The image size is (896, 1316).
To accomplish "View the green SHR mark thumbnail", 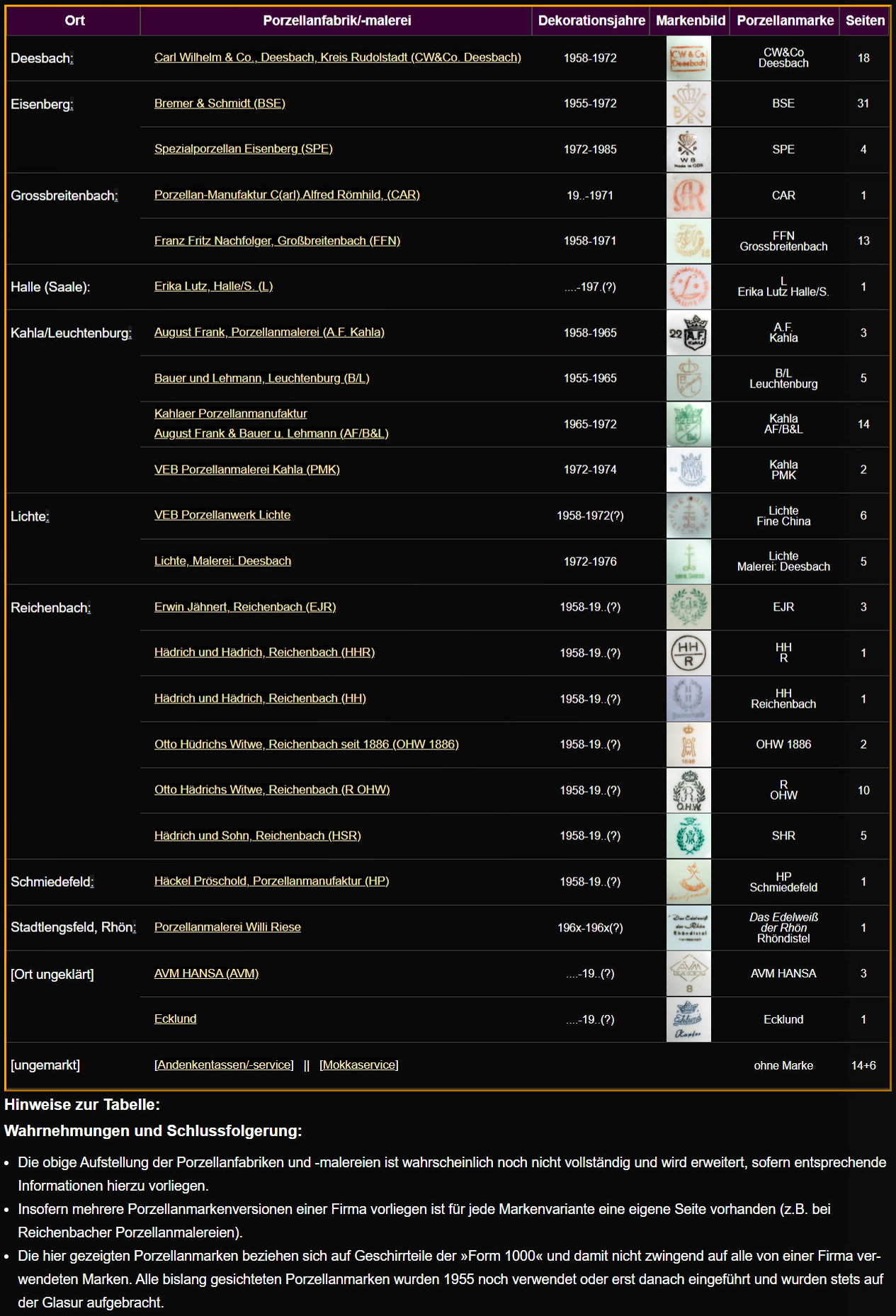I will click(x=688, y=836).
